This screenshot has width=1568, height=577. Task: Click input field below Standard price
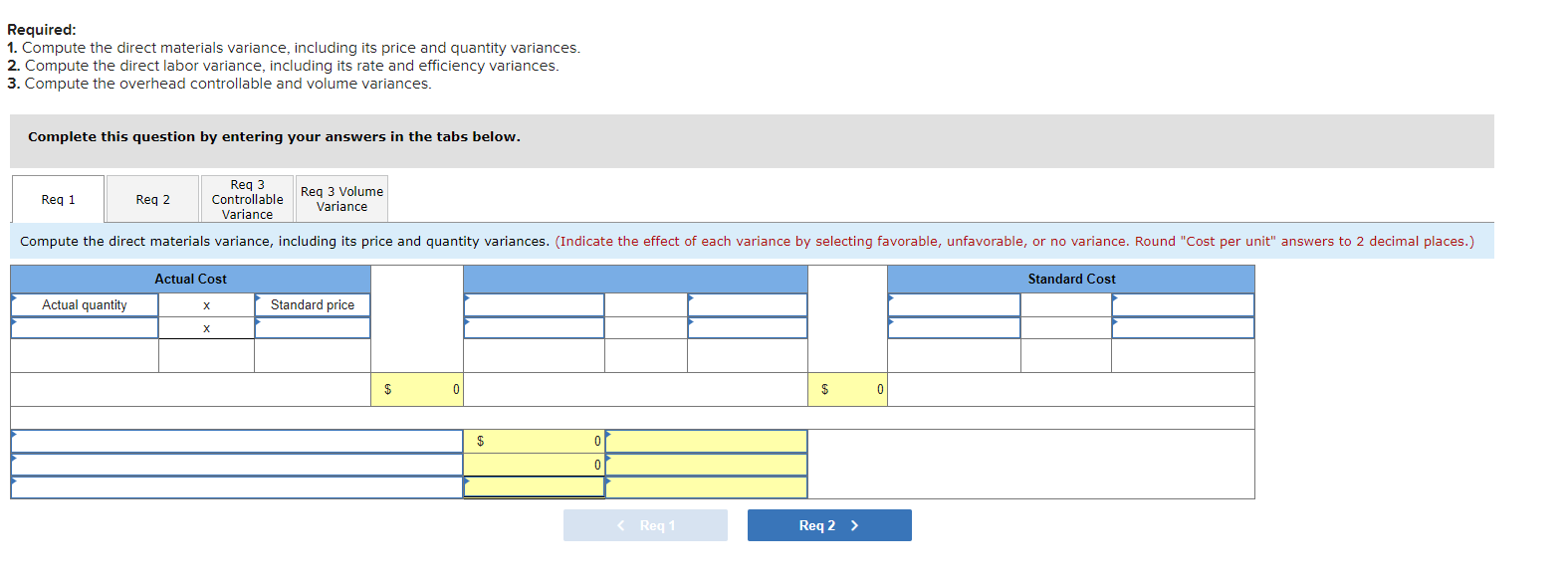[313, 328]
